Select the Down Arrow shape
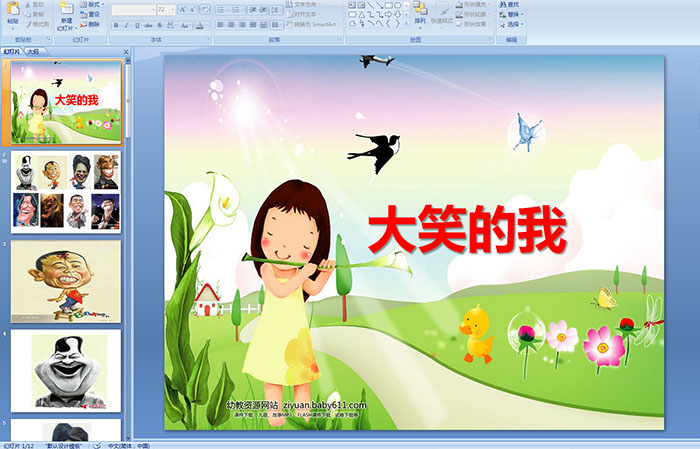Screen dimensions: 700x449 [398, 15]
